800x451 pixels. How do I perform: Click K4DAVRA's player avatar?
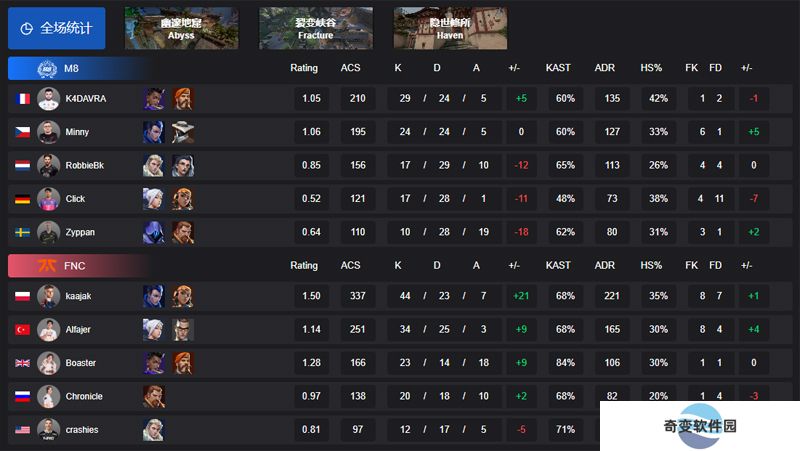(48, 98)
